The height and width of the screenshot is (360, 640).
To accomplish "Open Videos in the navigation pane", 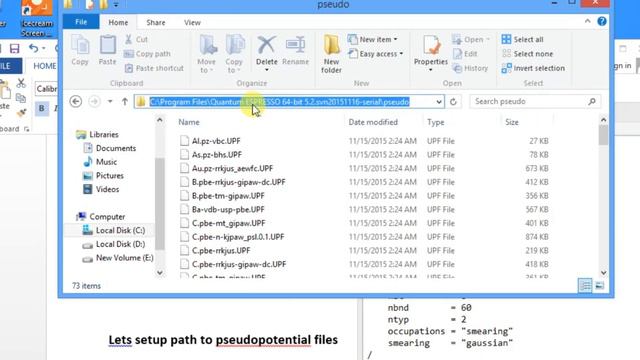I will pos(101,189).
